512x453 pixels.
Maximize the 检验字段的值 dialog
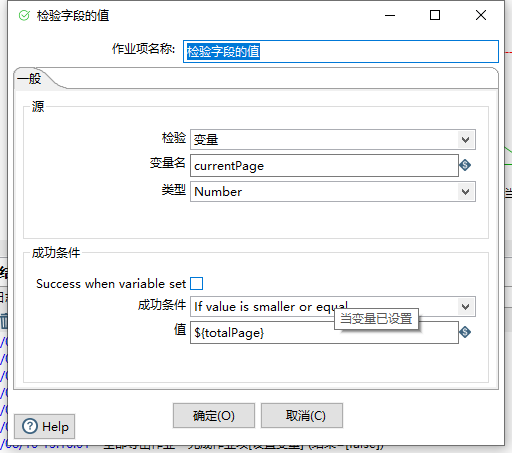[435, 15]
